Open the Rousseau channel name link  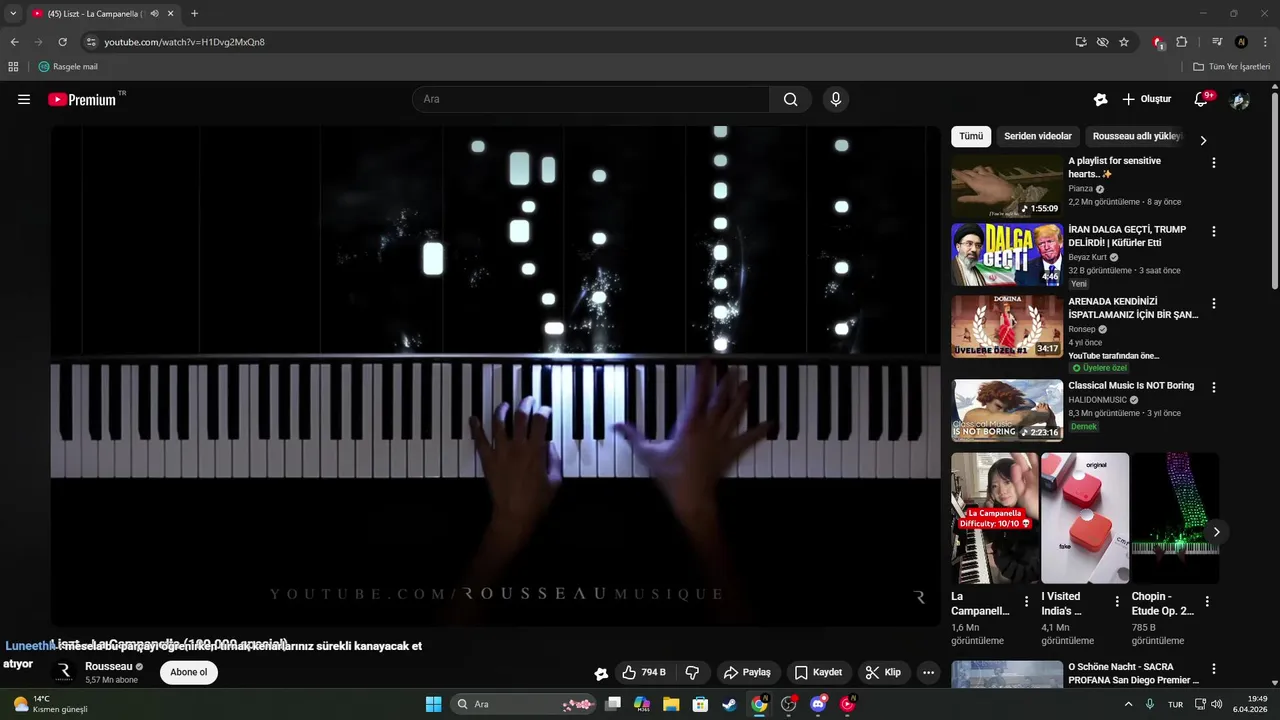[109, 666]
